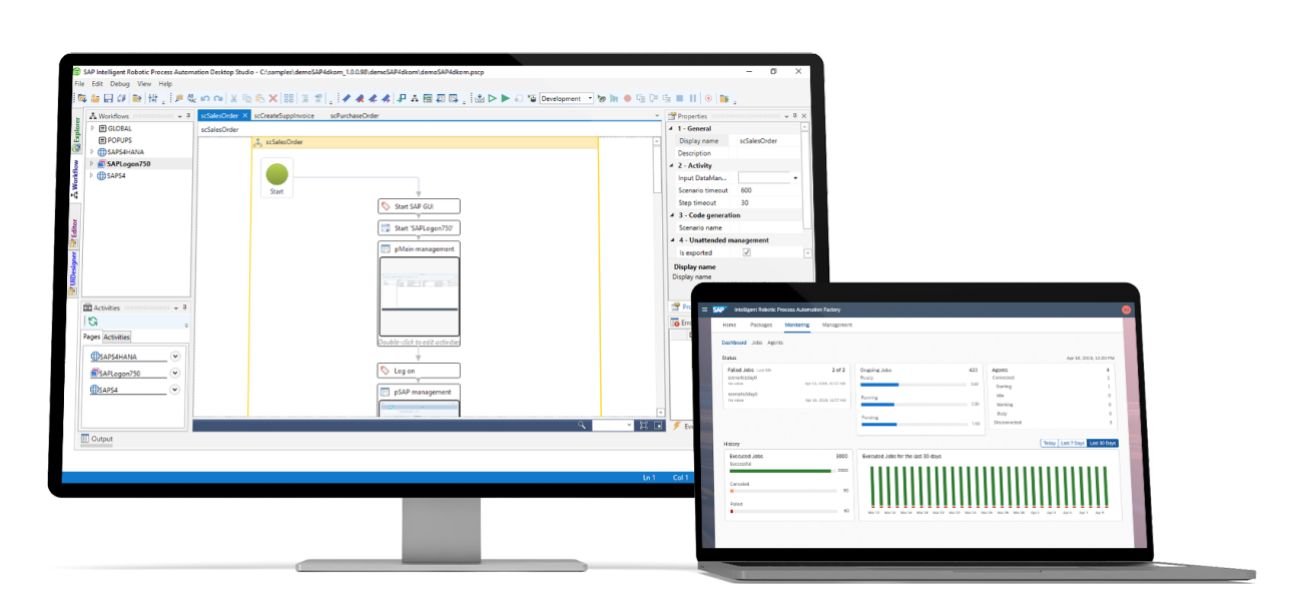This screenshot has width=1306, height=605.
Task: Click the grid layout toolbar icon
Action: (288, 98)
